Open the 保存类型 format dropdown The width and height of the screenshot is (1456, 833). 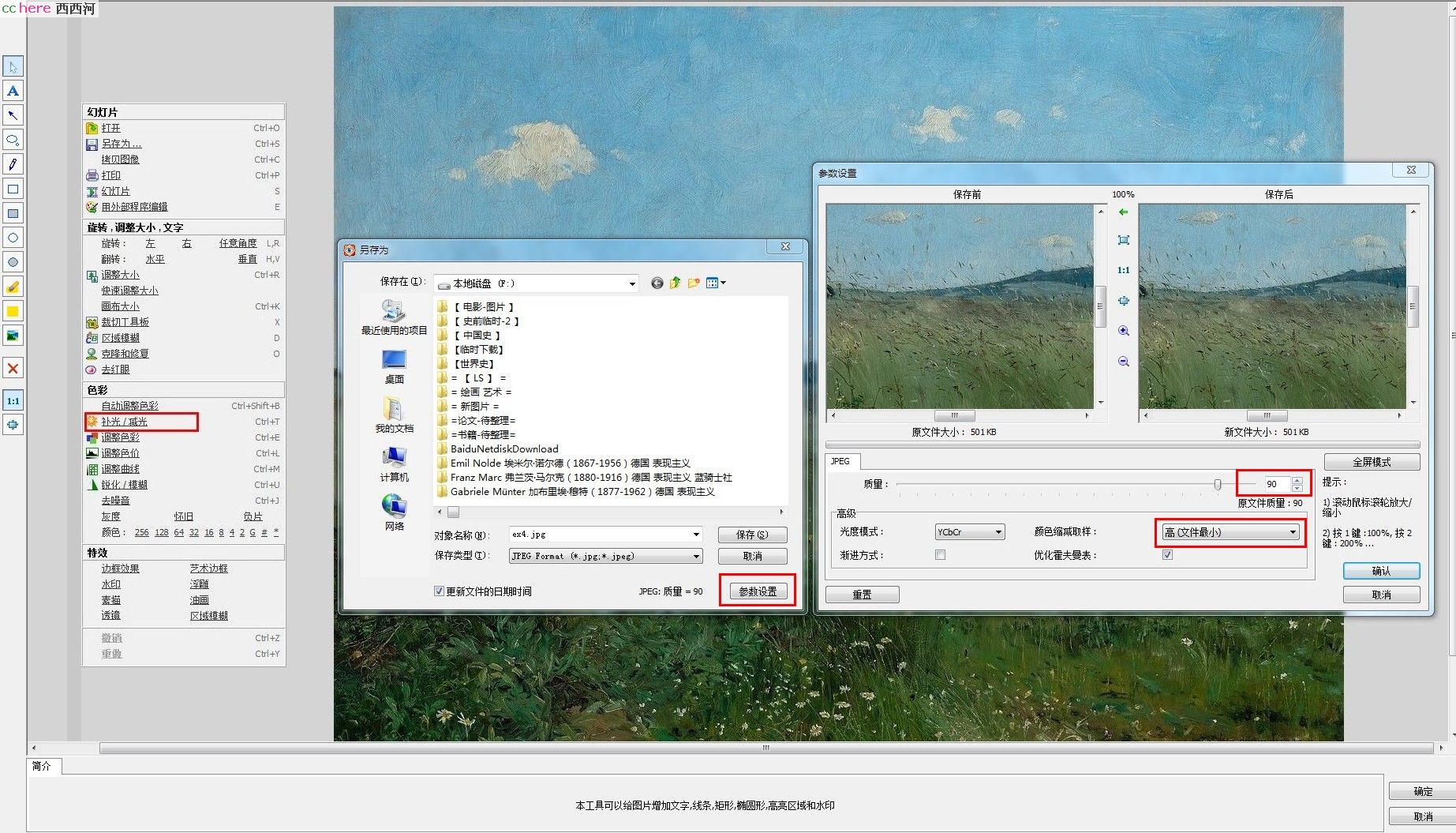coord(696,557)
